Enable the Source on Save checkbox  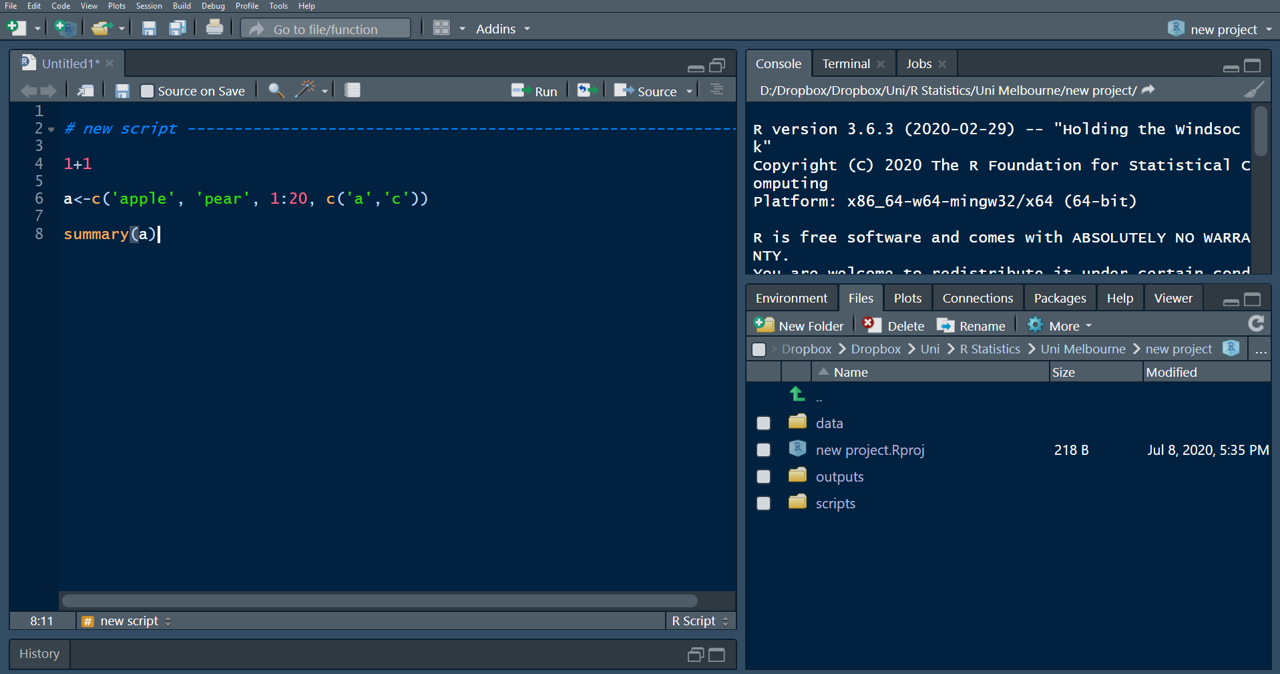tap(147, 91)
